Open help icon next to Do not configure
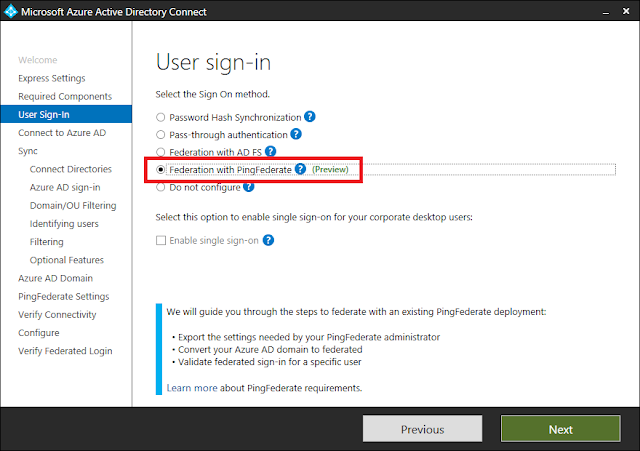Image resolution: width=640 pixels, height=451 pixels. [249, 187]
